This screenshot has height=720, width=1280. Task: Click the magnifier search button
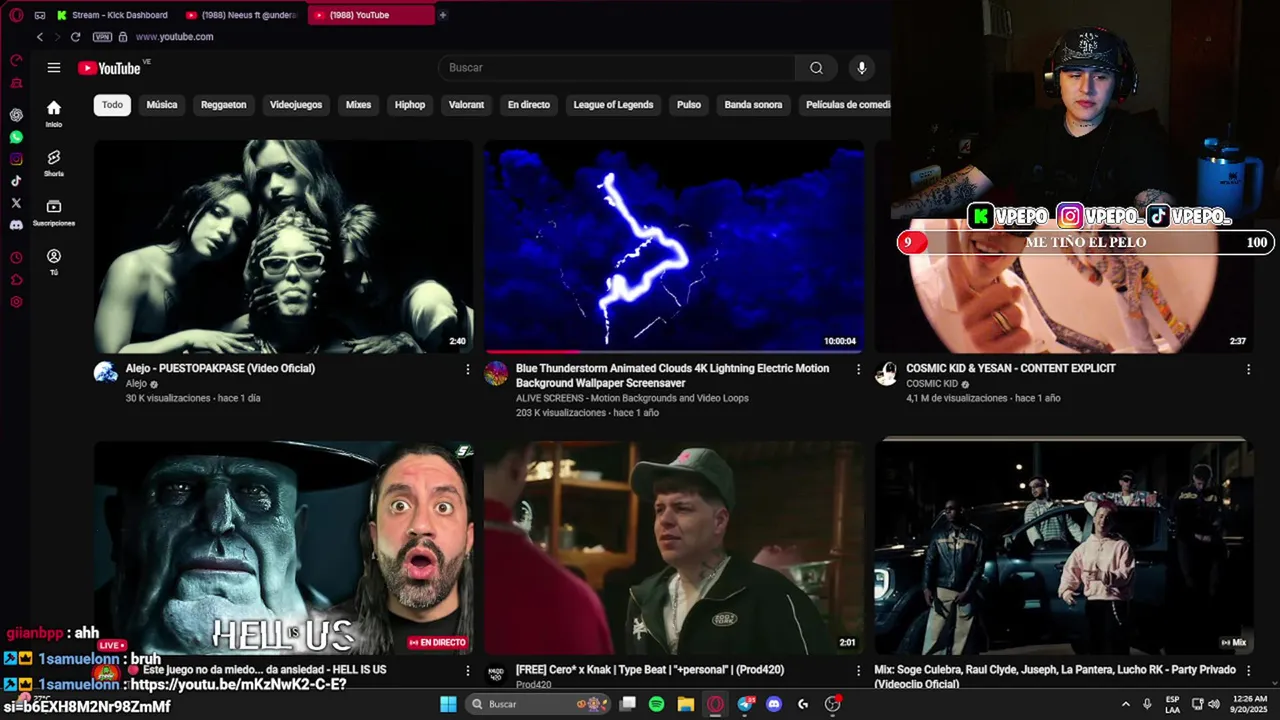pos(816,68)
